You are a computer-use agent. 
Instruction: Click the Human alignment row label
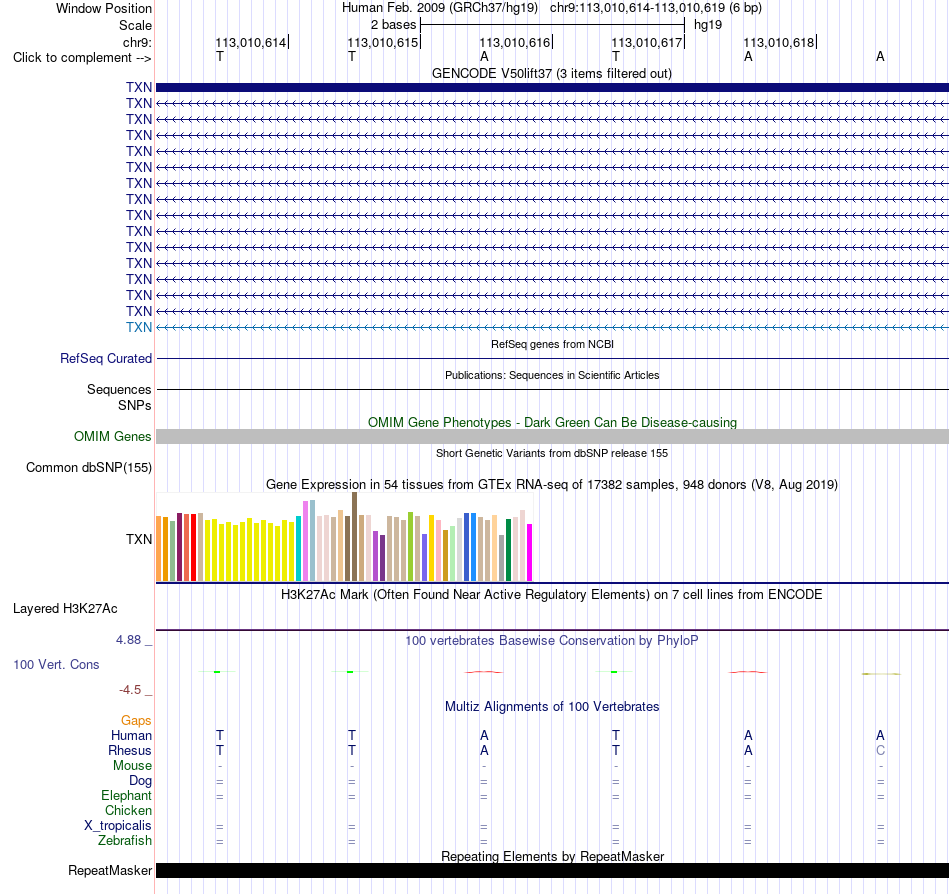pyautogui.click(x=131, y=735)
